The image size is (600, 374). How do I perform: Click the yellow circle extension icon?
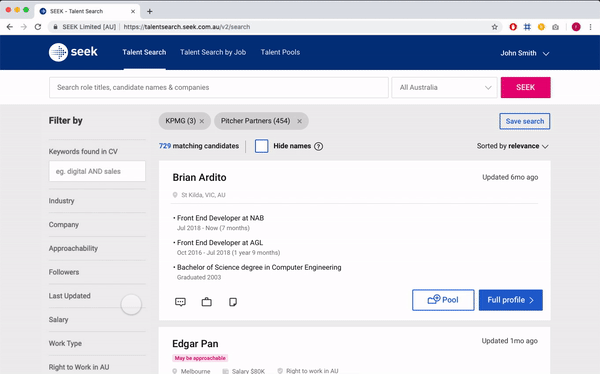(x=541, y=27)
